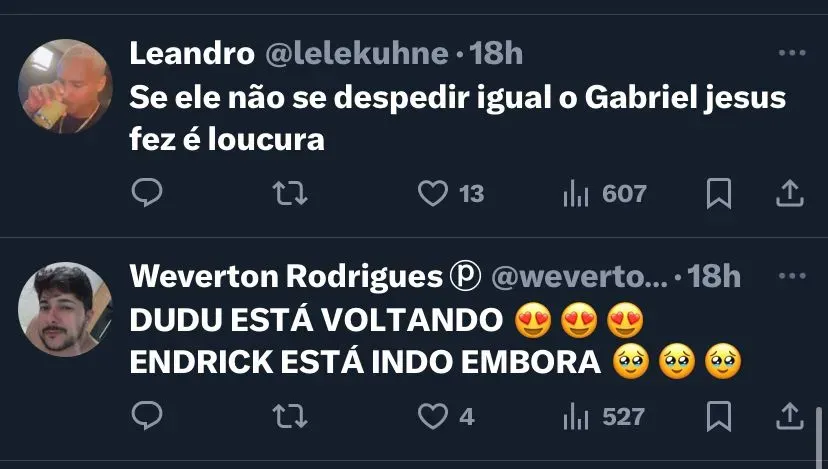Reply to Leandro's tweet
Viewport: 828px width, 469px height.
coord(147,193)
